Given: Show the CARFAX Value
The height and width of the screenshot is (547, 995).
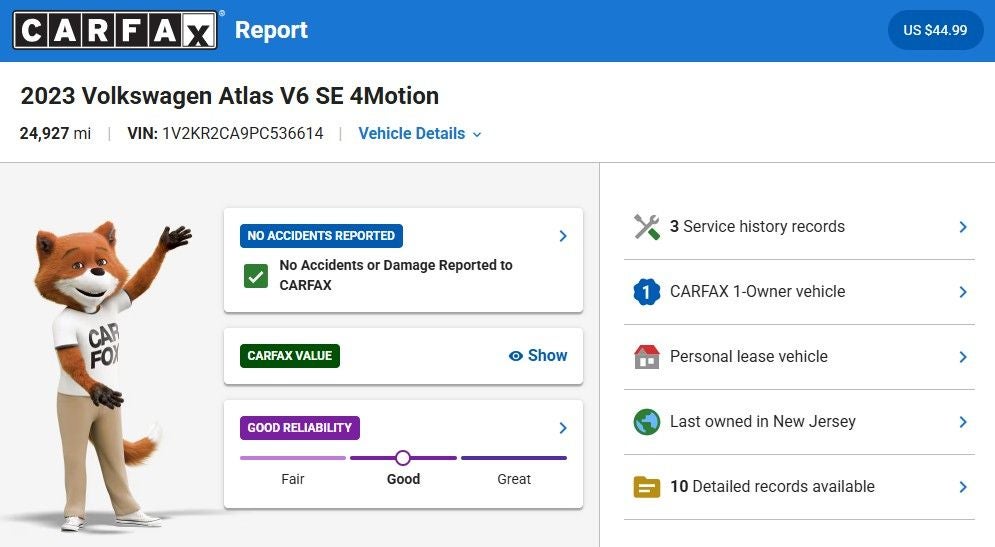Looking at the screenshot, I should click(x=538, y=356).
